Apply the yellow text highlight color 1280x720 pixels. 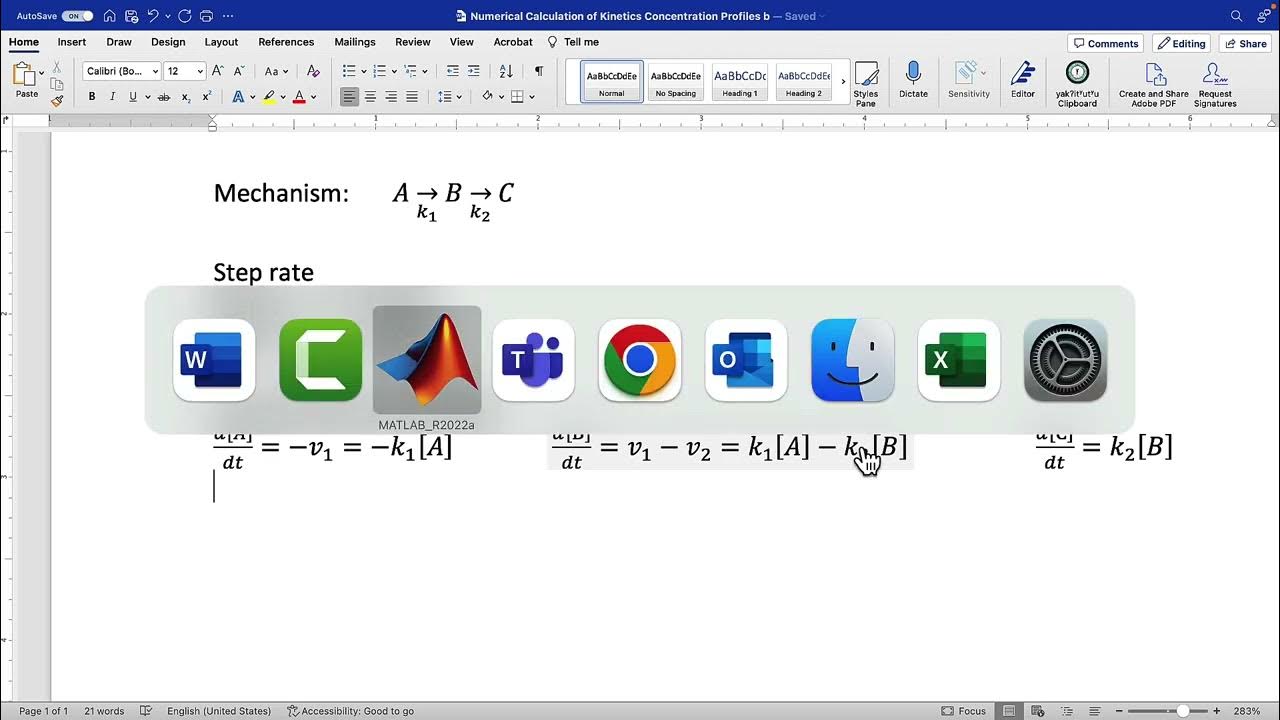[x=269, y=97]
